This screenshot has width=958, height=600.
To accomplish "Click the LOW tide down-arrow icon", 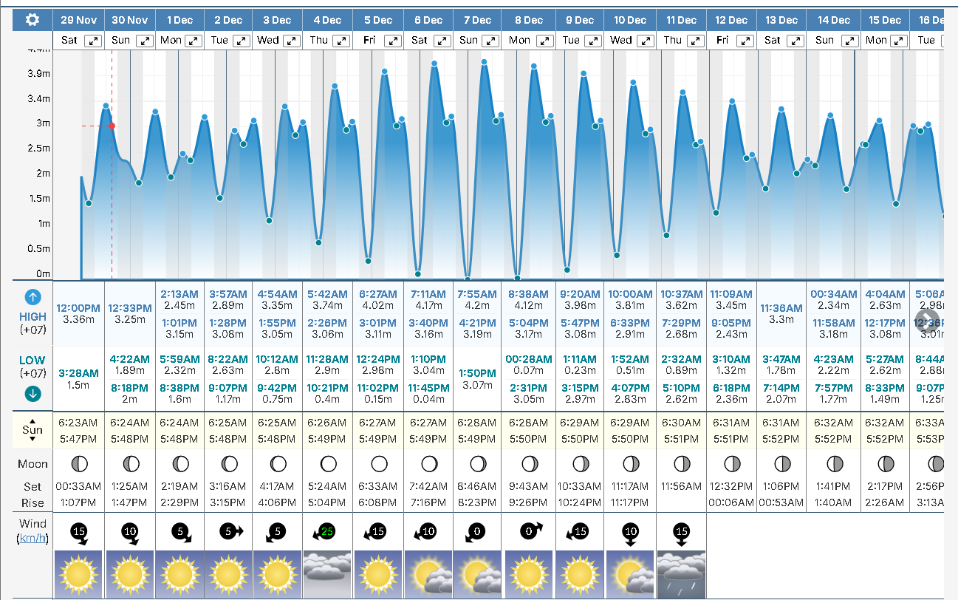I will [32, 391].
